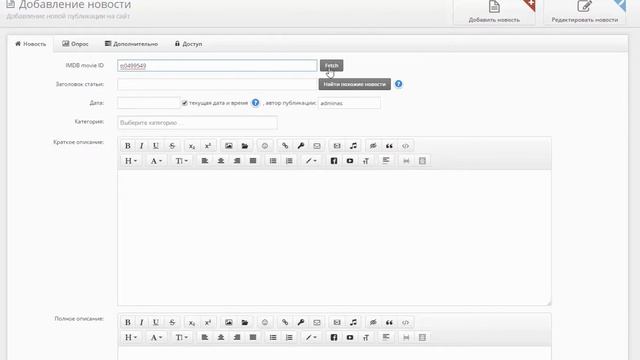
Task: Open font color (A) dropdown in short description editor
Action: tap(156, 161)
